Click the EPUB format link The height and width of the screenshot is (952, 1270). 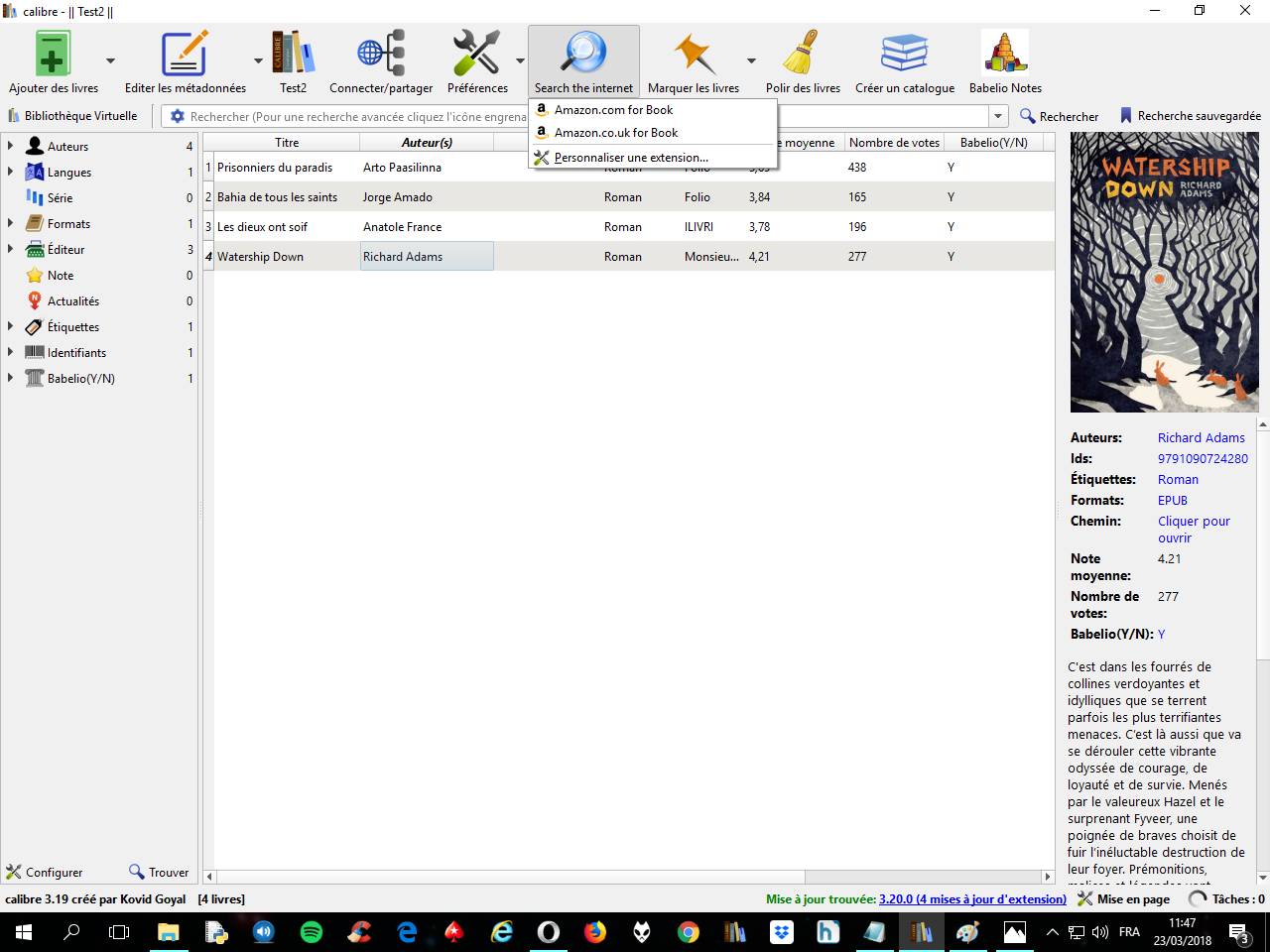pos(1173,501)
